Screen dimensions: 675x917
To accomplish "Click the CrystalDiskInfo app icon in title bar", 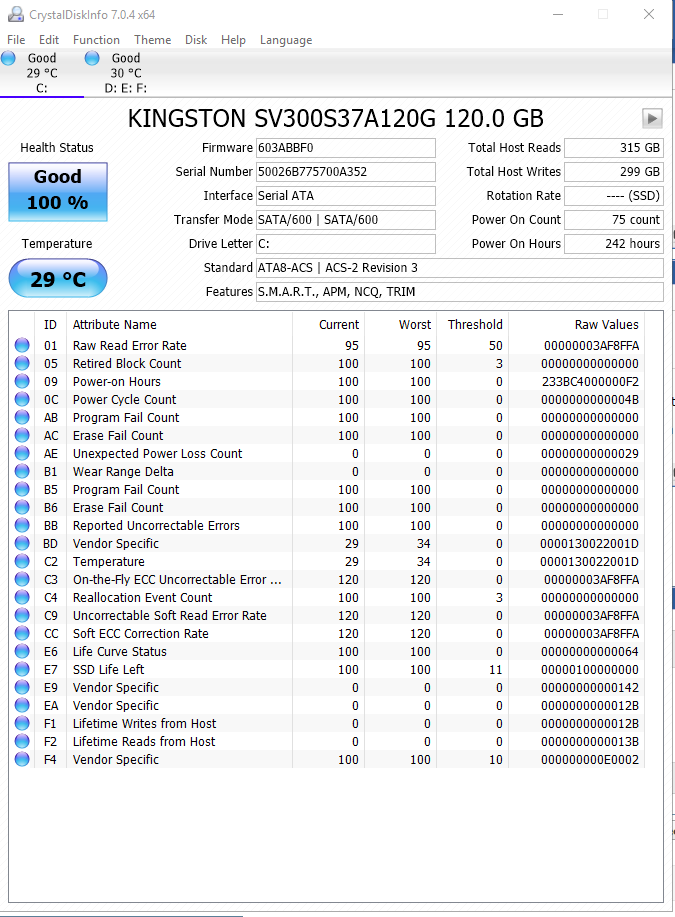I will [16, 14].
